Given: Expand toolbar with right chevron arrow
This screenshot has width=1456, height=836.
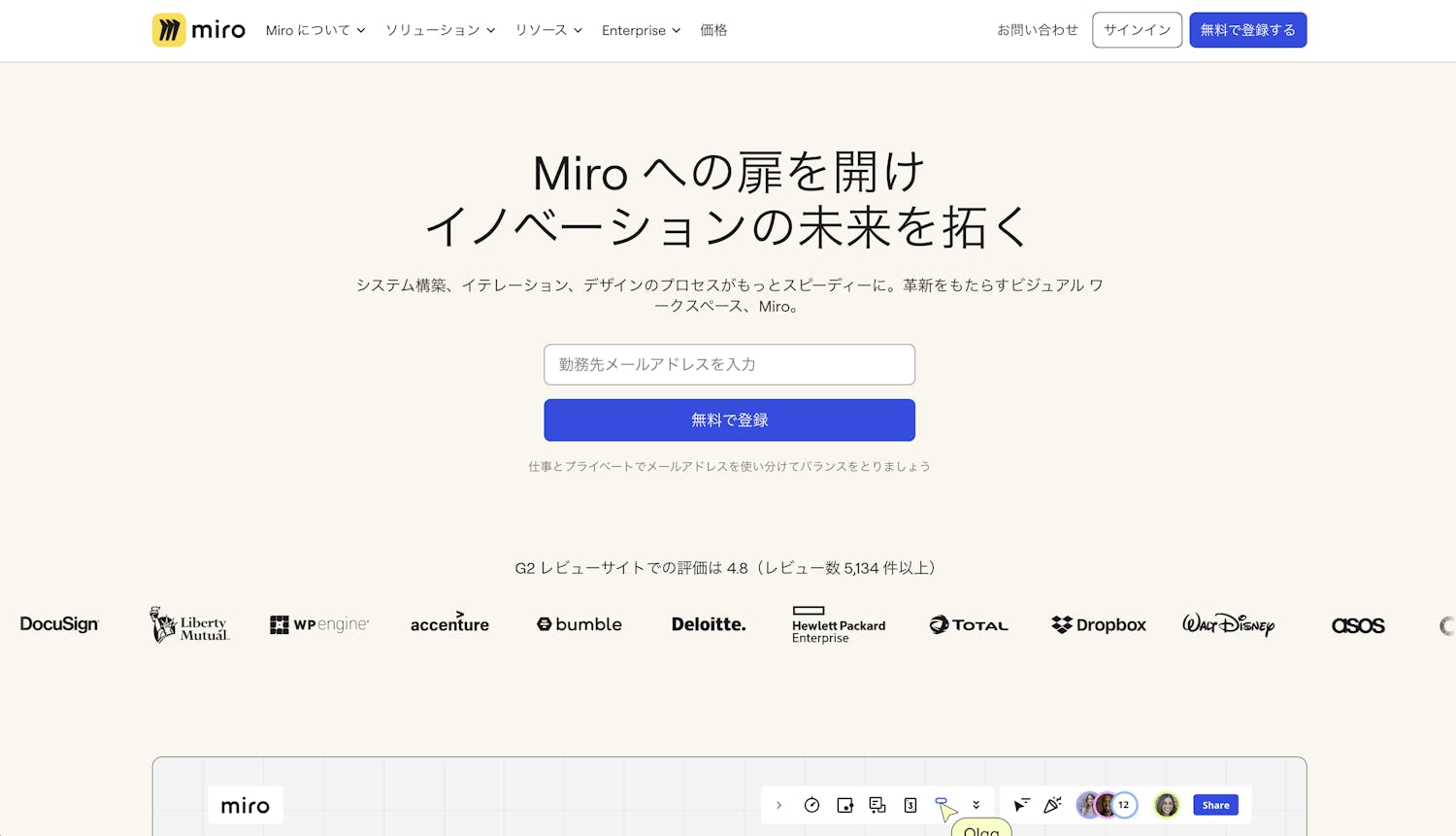Looking at the screenshot, I should [x=778, y=805].
